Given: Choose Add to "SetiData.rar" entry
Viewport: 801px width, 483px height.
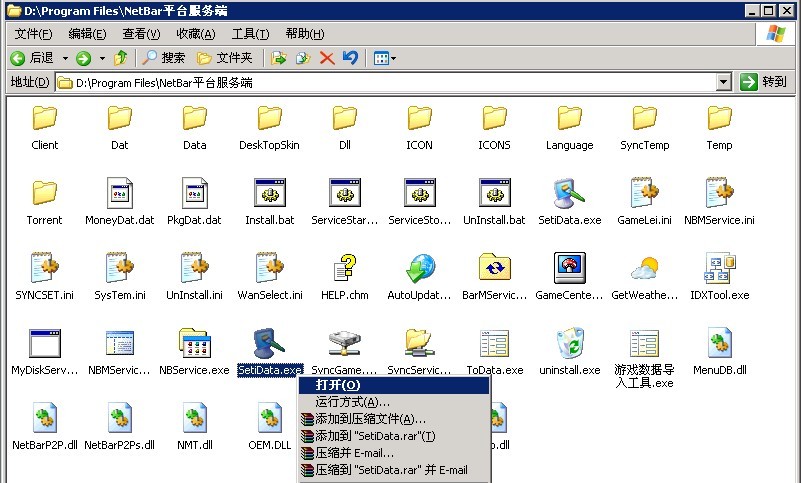Looking at the screenshot, I should click(x=394, y=436).
